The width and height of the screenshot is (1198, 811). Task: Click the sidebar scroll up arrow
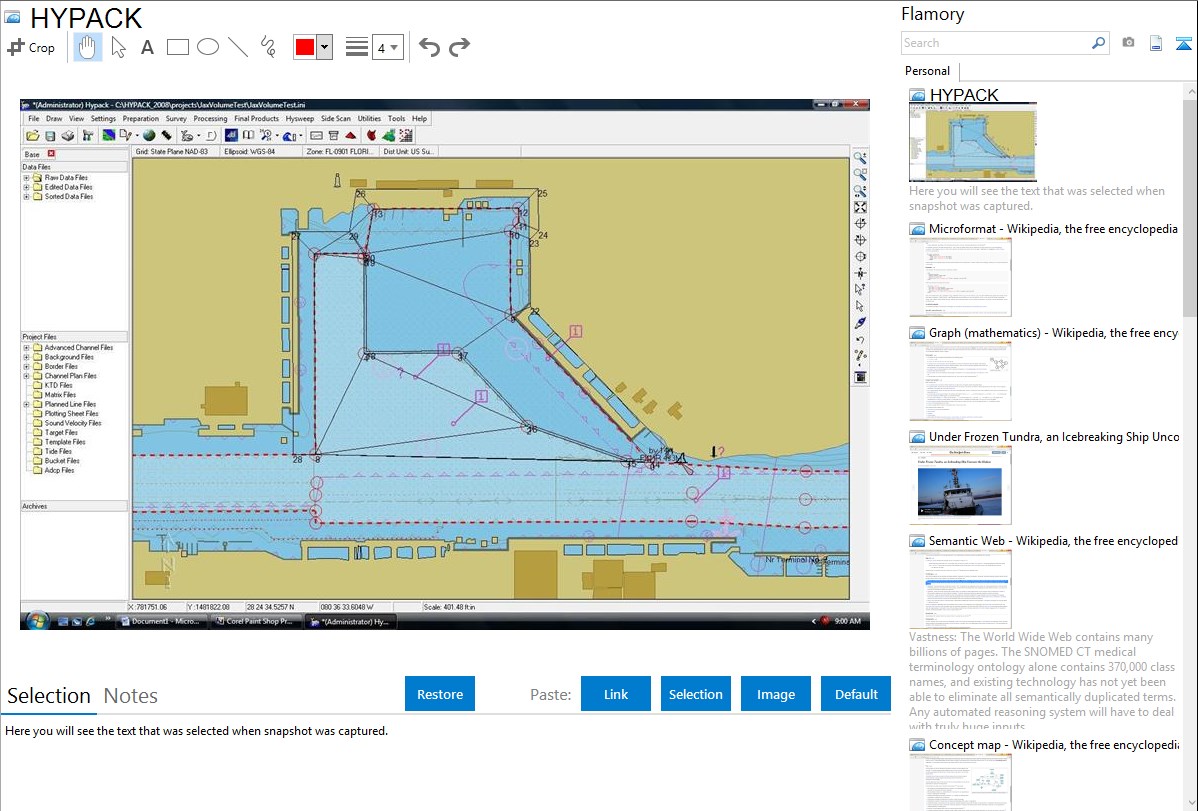(1190, 90)
